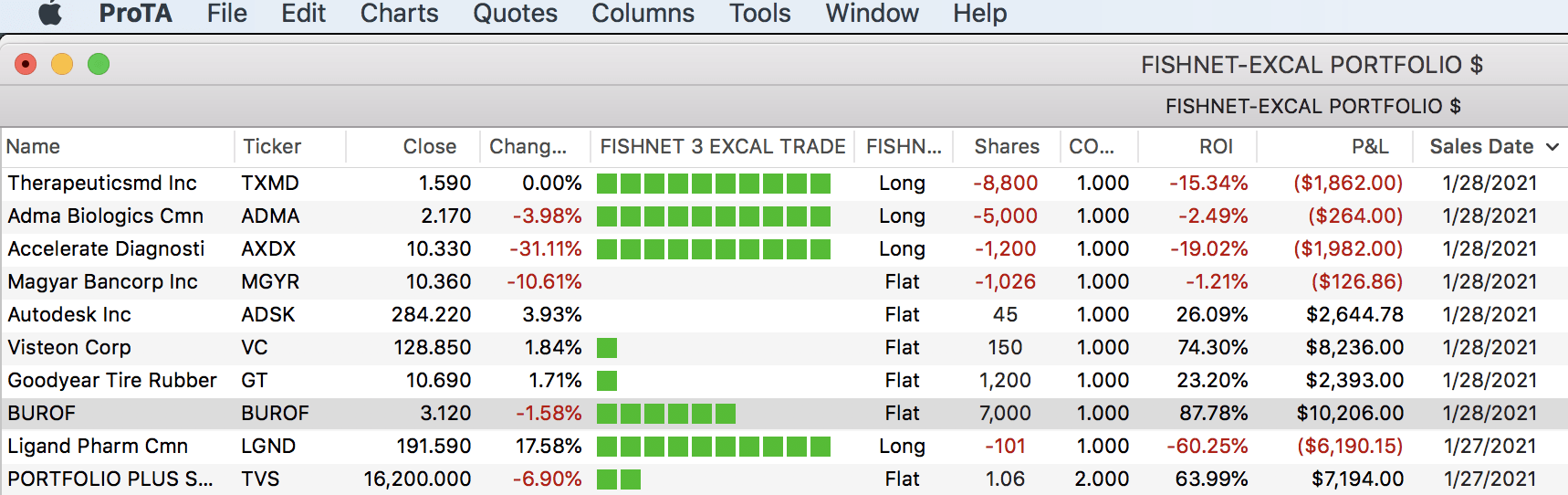Viewport: 1568px width, 495px height.
Task: Click Visteon Corp single green indicator square
Action: (x=607, y=348)
